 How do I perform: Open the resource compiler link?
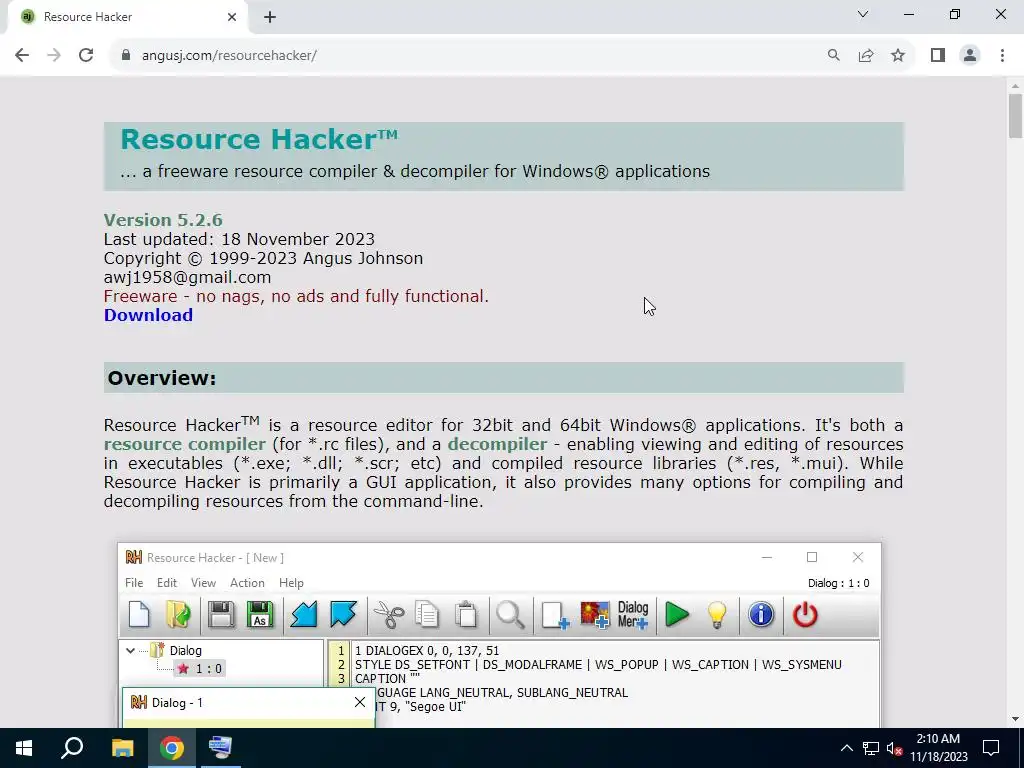185,444
